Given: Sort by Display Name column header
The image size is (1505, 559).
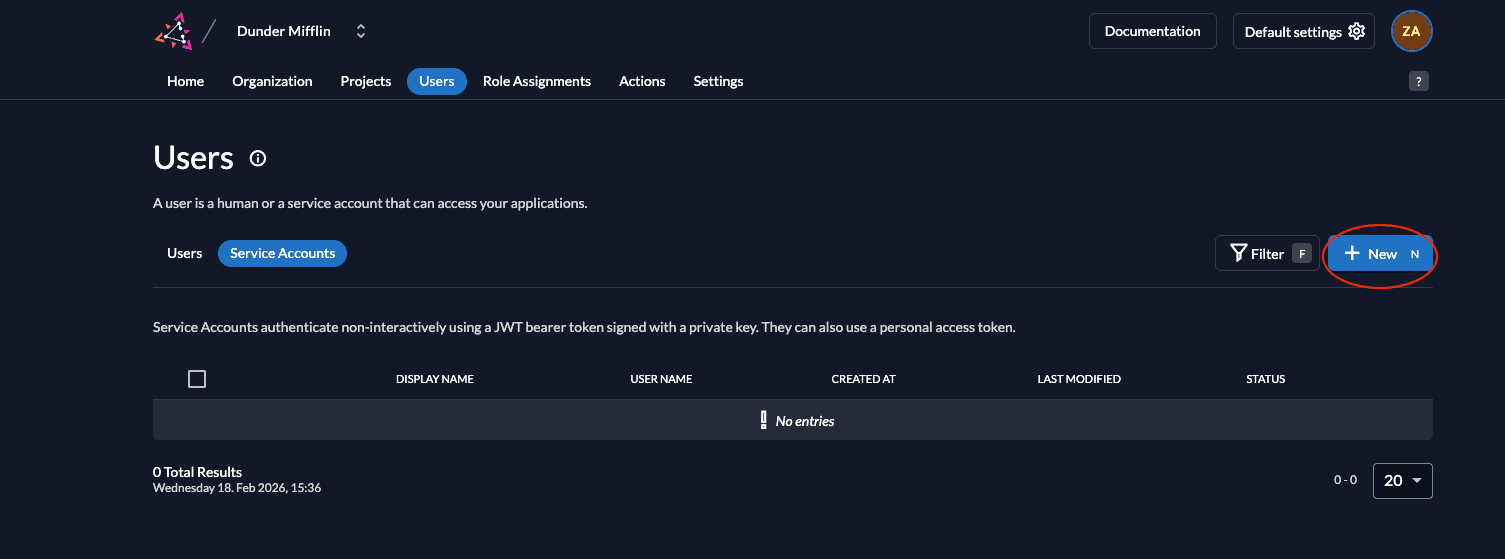Looking at the screenshot, I should coord(434,379).
